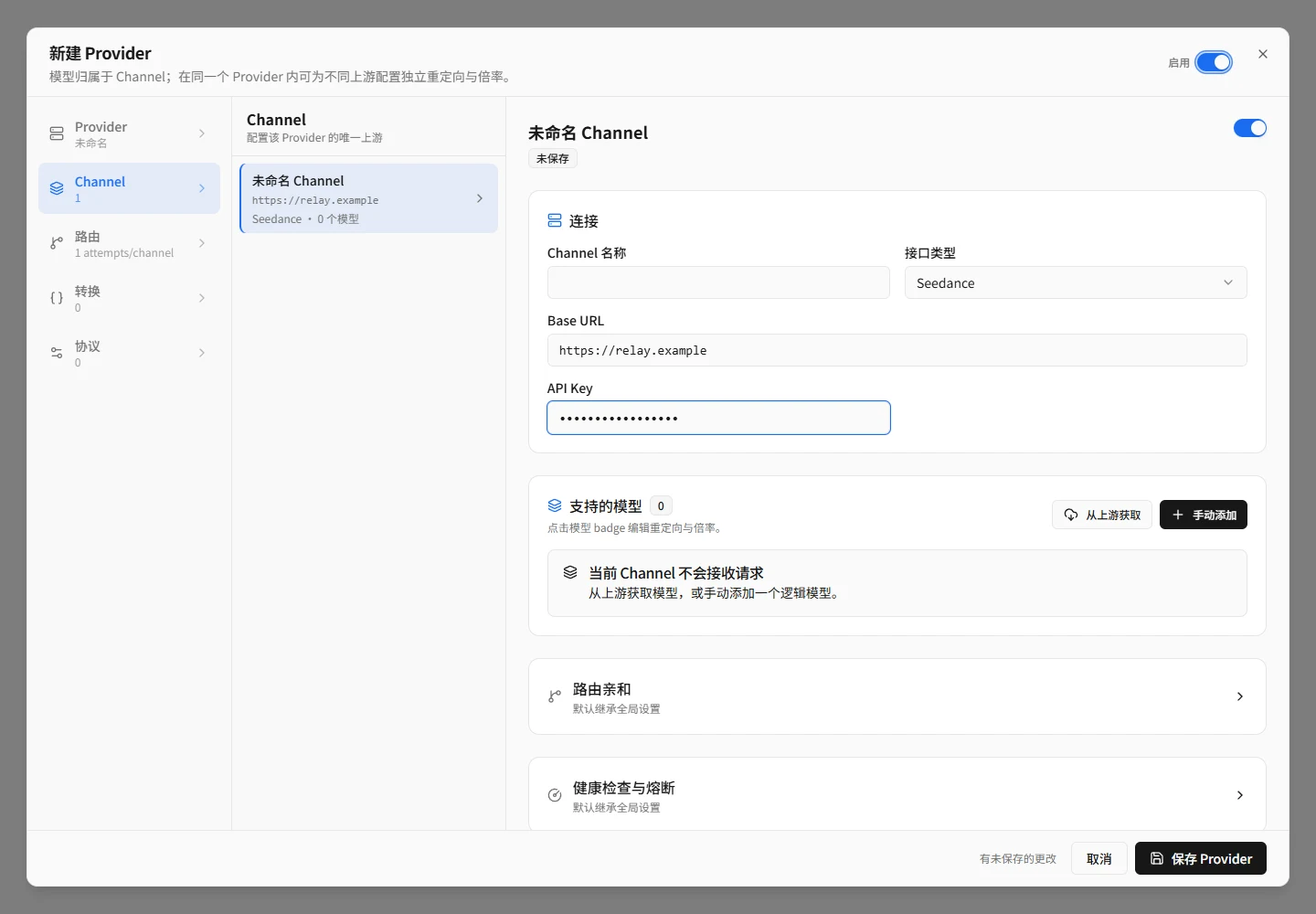The width and height of the screenshot is (1316, 914).
Task: Open the 转换 sidebar section
Action: (129, 298)
